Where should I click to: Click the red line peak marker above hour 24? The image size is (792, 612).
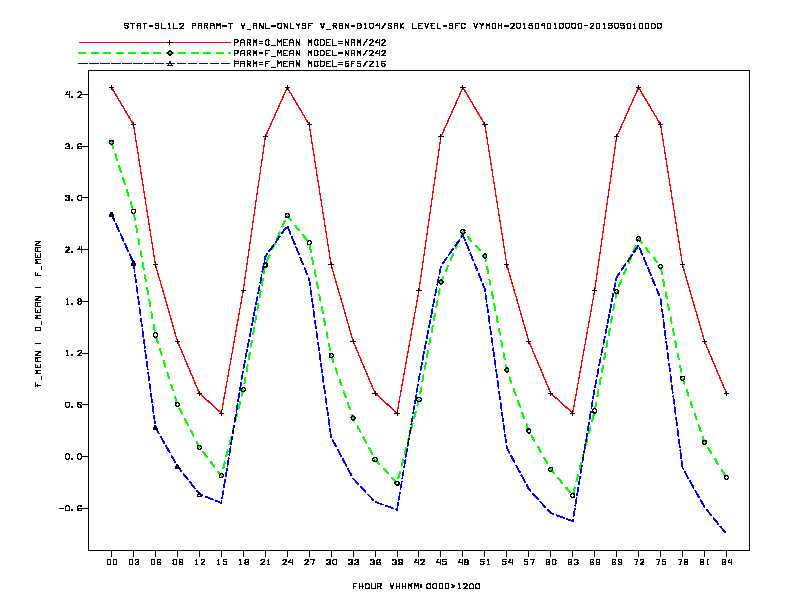tap(287, 88)
